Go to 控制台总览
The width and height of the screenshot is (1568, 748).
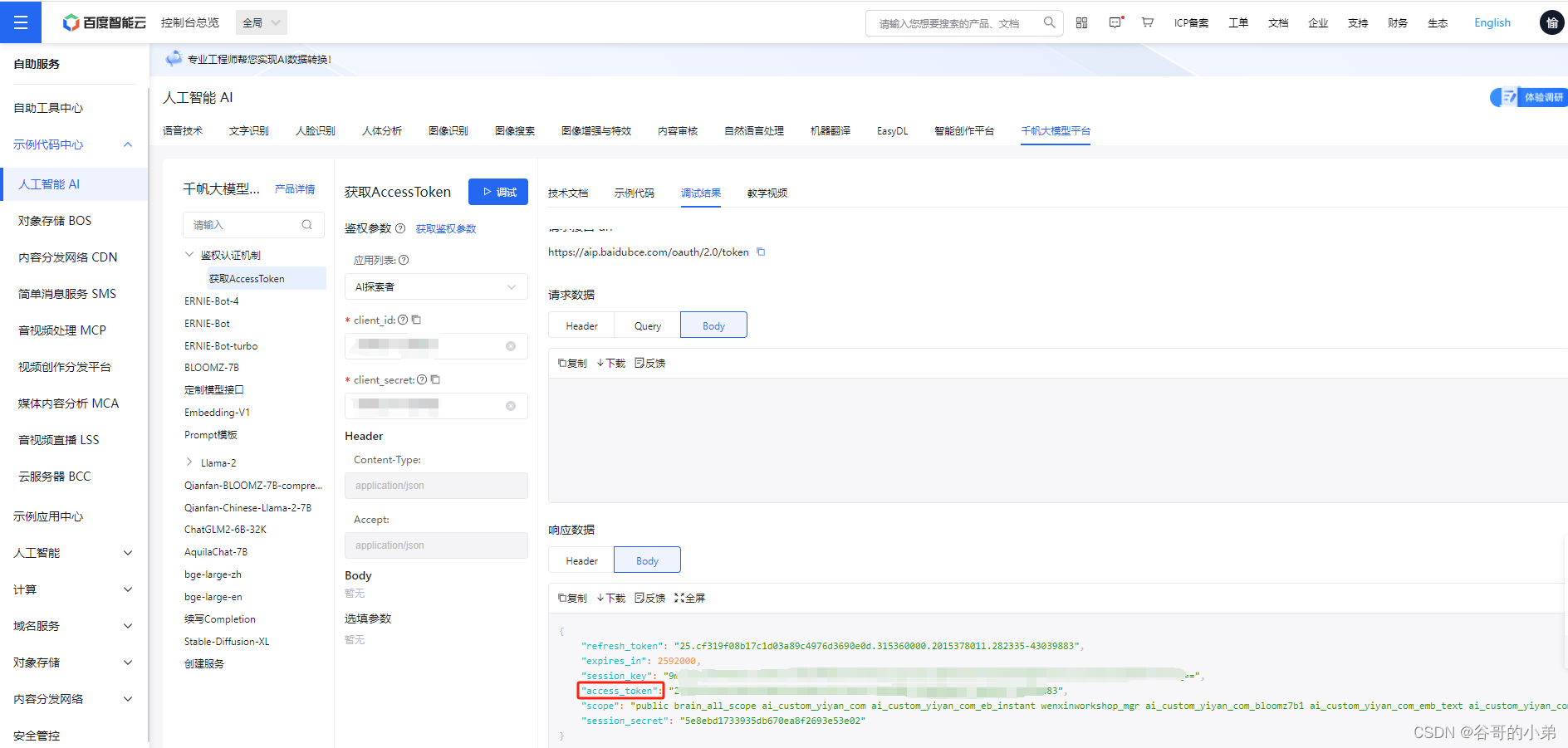(x=190, y=22)
